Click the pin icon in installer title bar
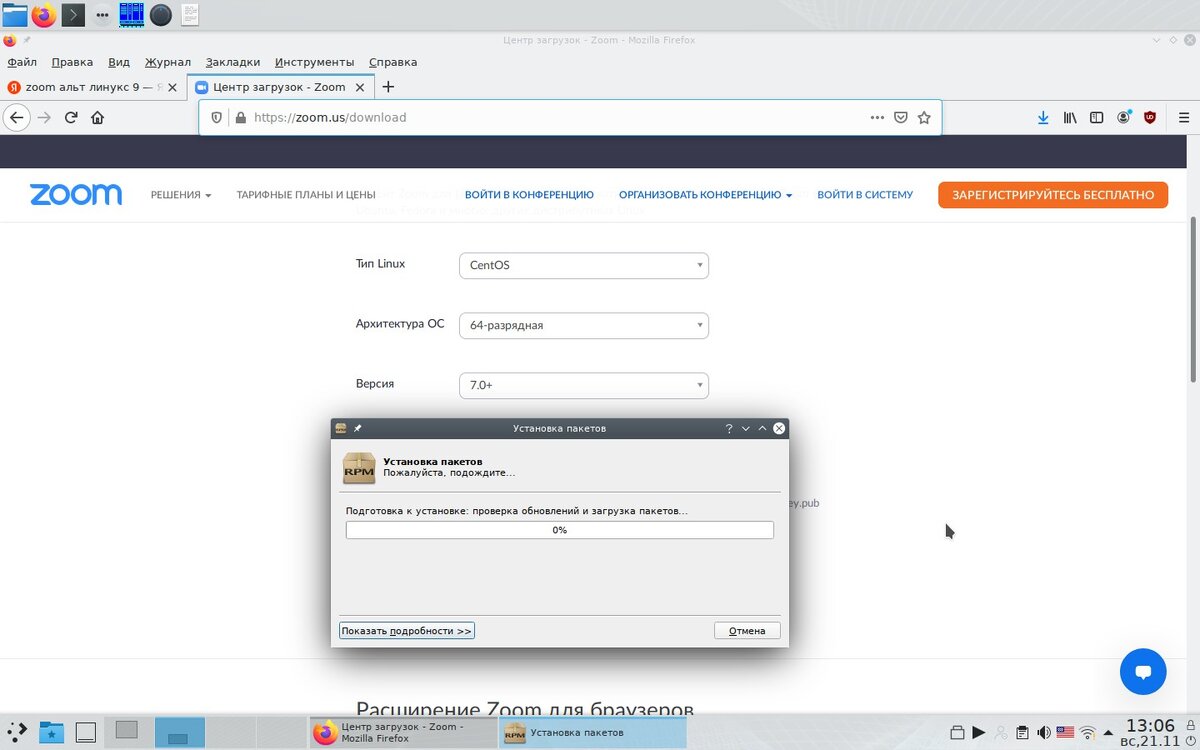This screenshot has height=750, width=1200. [358, 428]
